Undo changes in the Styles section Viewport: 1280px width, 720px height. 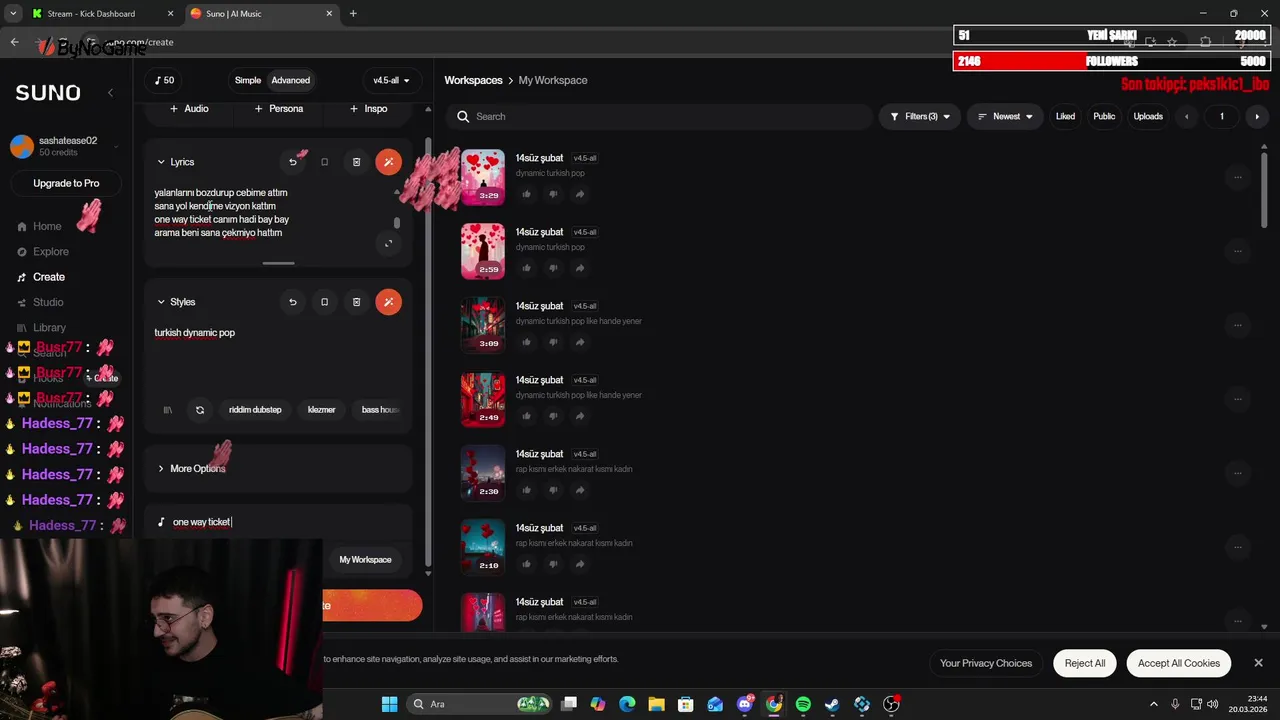click(x=292, y=302)
